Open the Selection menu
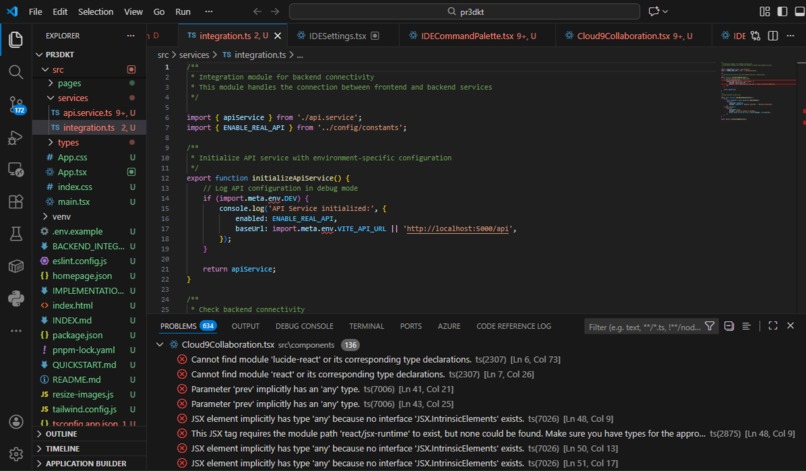The image size is (806, 471). point(96,11)
